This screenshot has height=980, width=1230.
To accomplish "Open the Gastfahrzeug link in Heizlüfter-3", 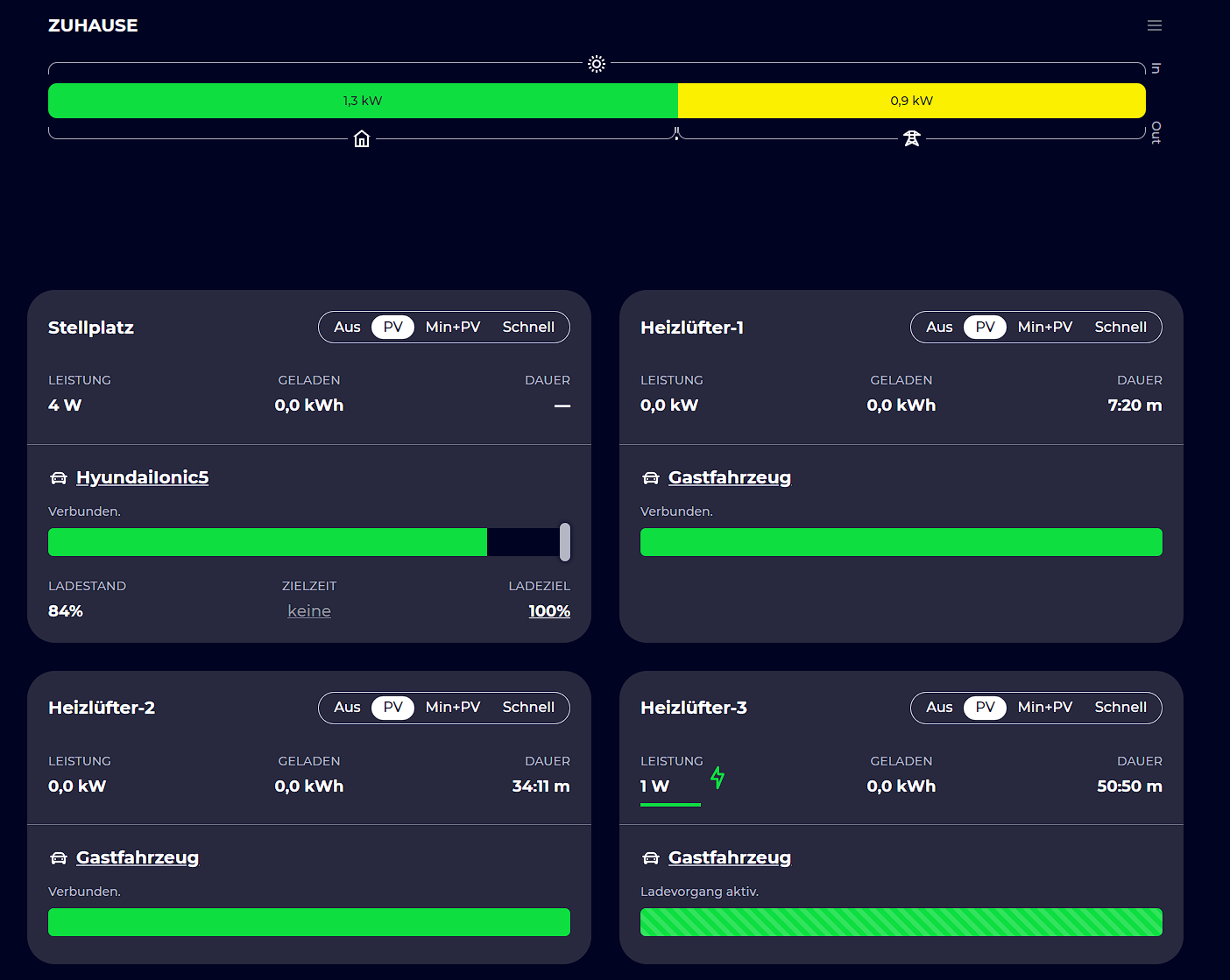I will point(730,857).
